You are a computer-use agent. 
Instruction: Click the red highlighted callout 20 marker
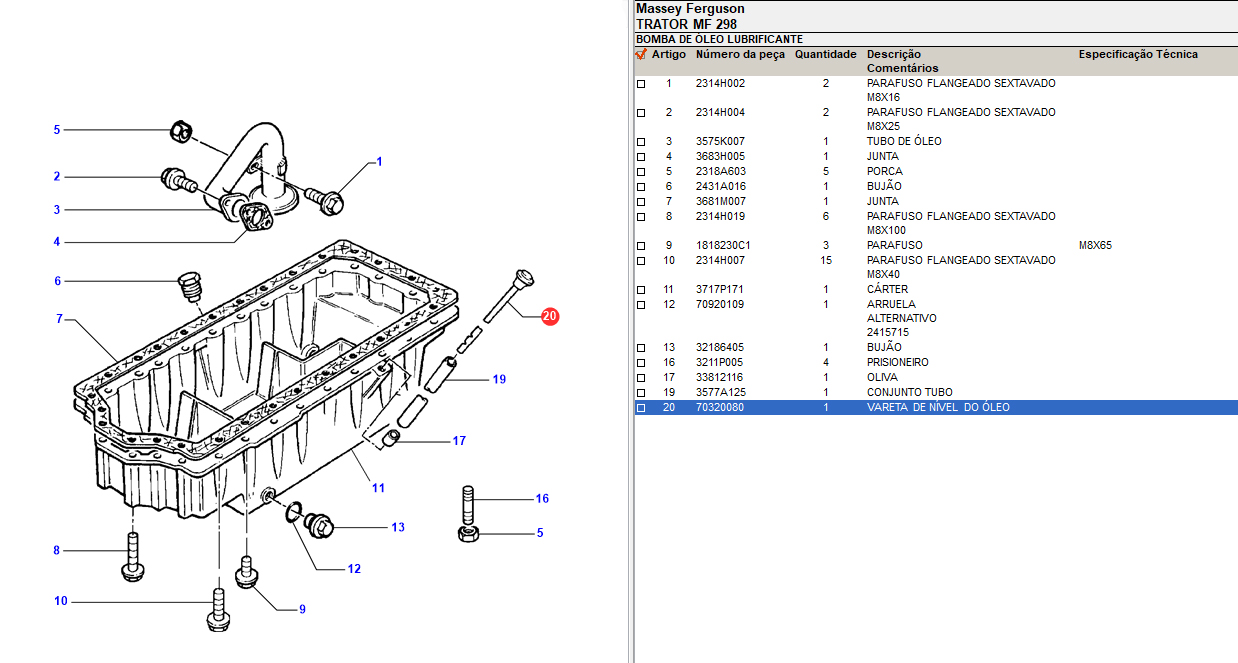point(550,317)
